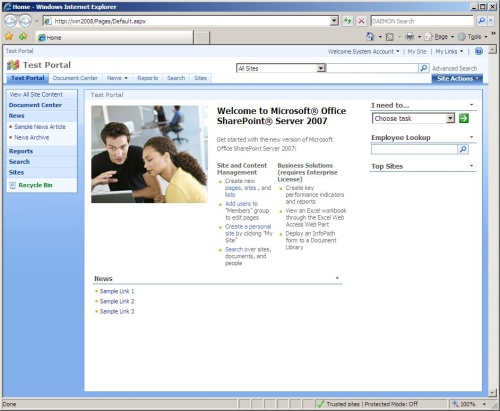The width and height of the screenshot is (500, 411).
Task: Expand the Employee Lookup web part menu
Action: click(471, 137)
